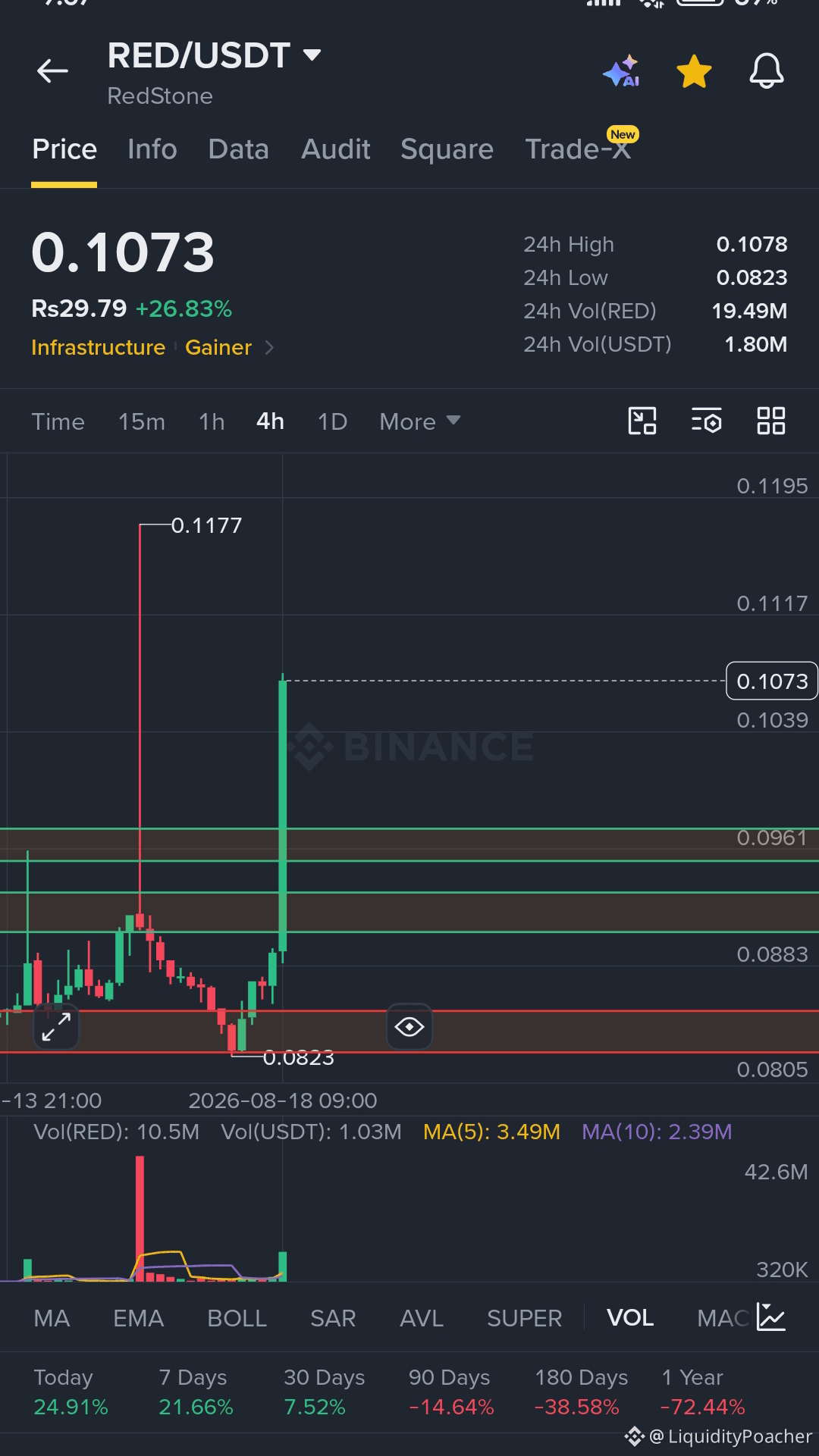Select the Price tab

click(64, 149)
